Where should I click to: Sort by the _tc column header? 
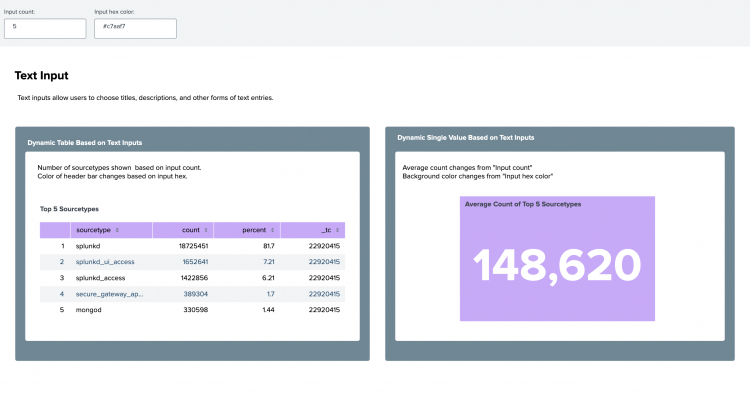(x=313, y=230)
